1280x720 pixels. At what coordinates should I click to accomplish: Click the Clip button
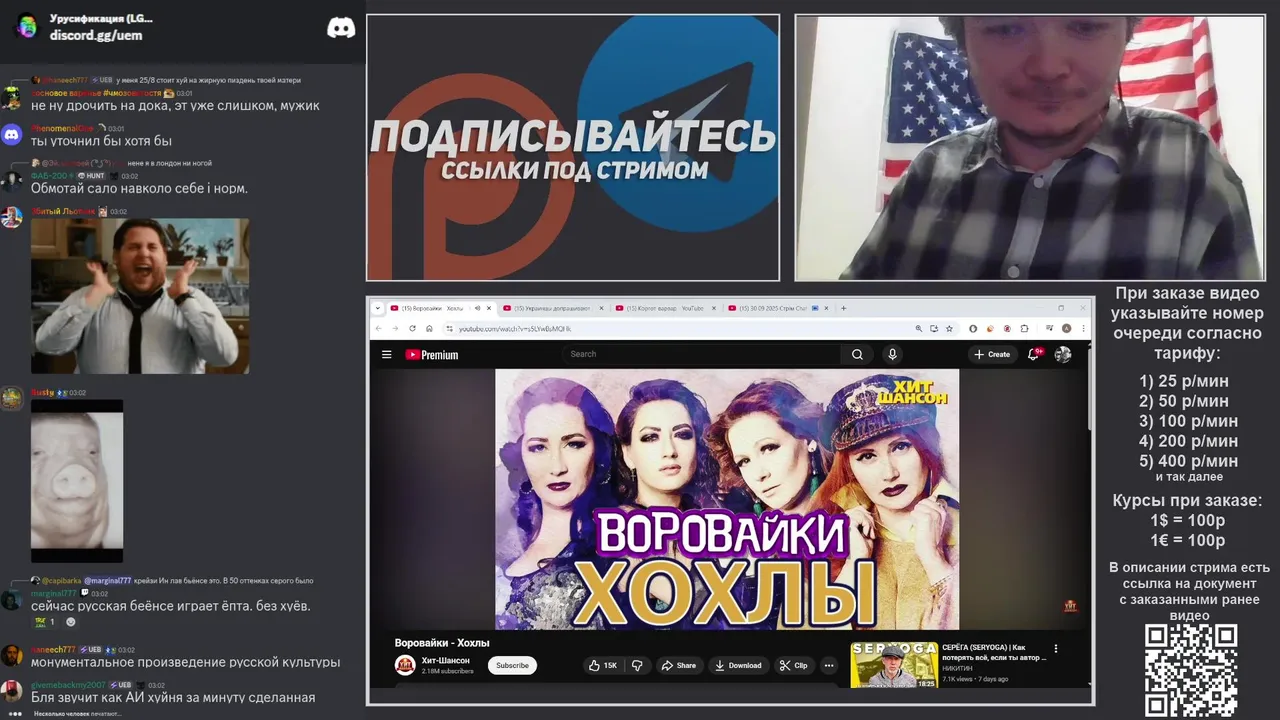793,665
